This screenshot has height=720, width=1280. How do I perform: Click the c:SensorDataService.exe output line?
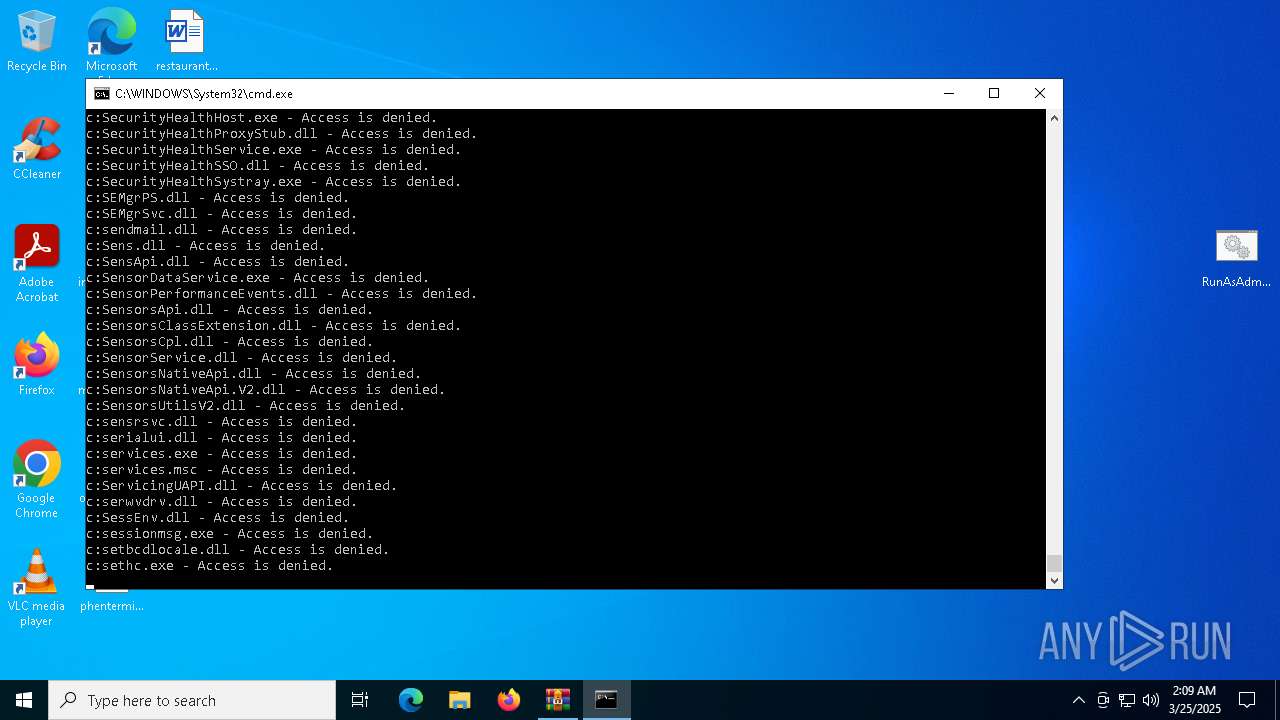point(258,278)
